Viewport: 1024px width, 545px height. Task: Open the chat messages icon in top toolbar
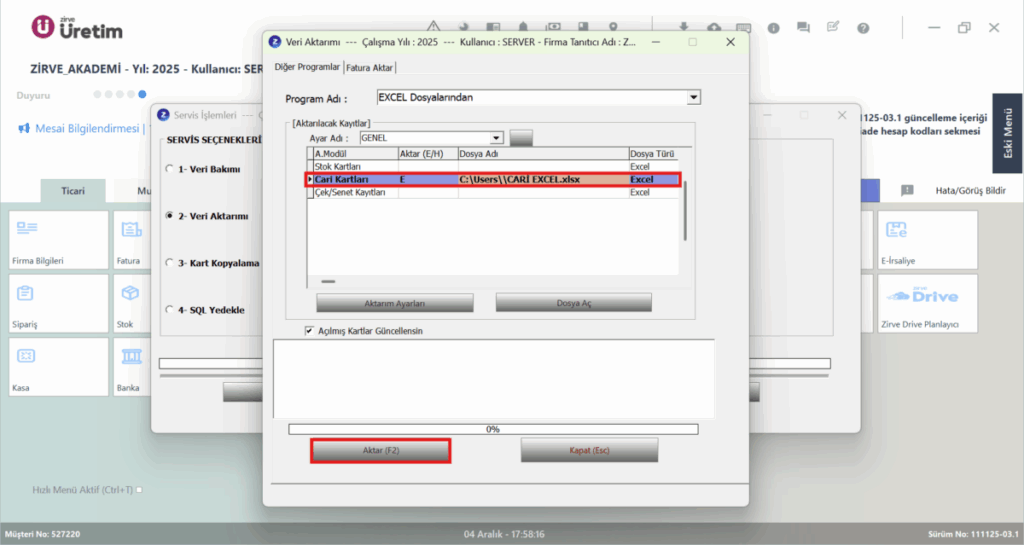click(803, 28)
